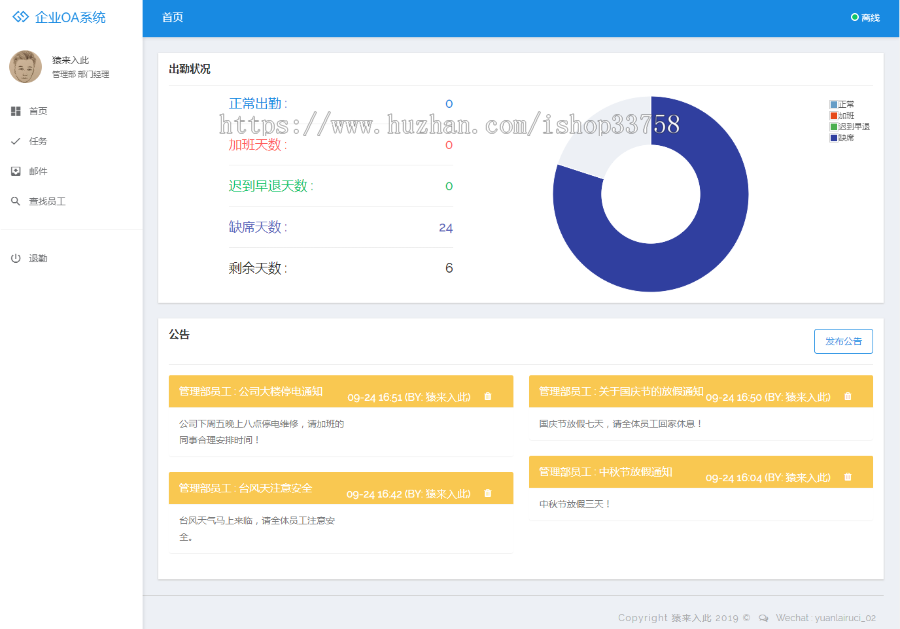
Task: Delete the 台风天注意安全 announcement via trash icon
Action: tap(487, 490)
